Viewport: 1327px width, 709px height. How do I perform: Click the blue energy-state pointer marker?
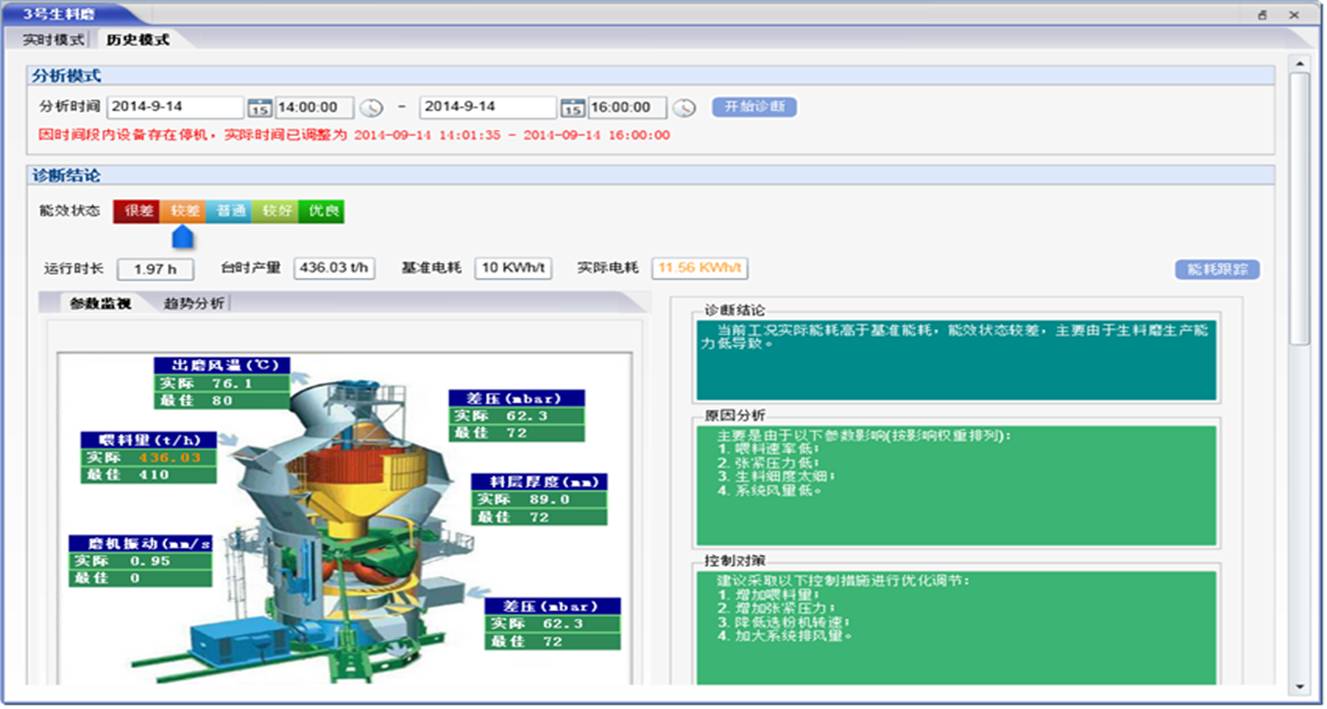click(x=182, y=237)
